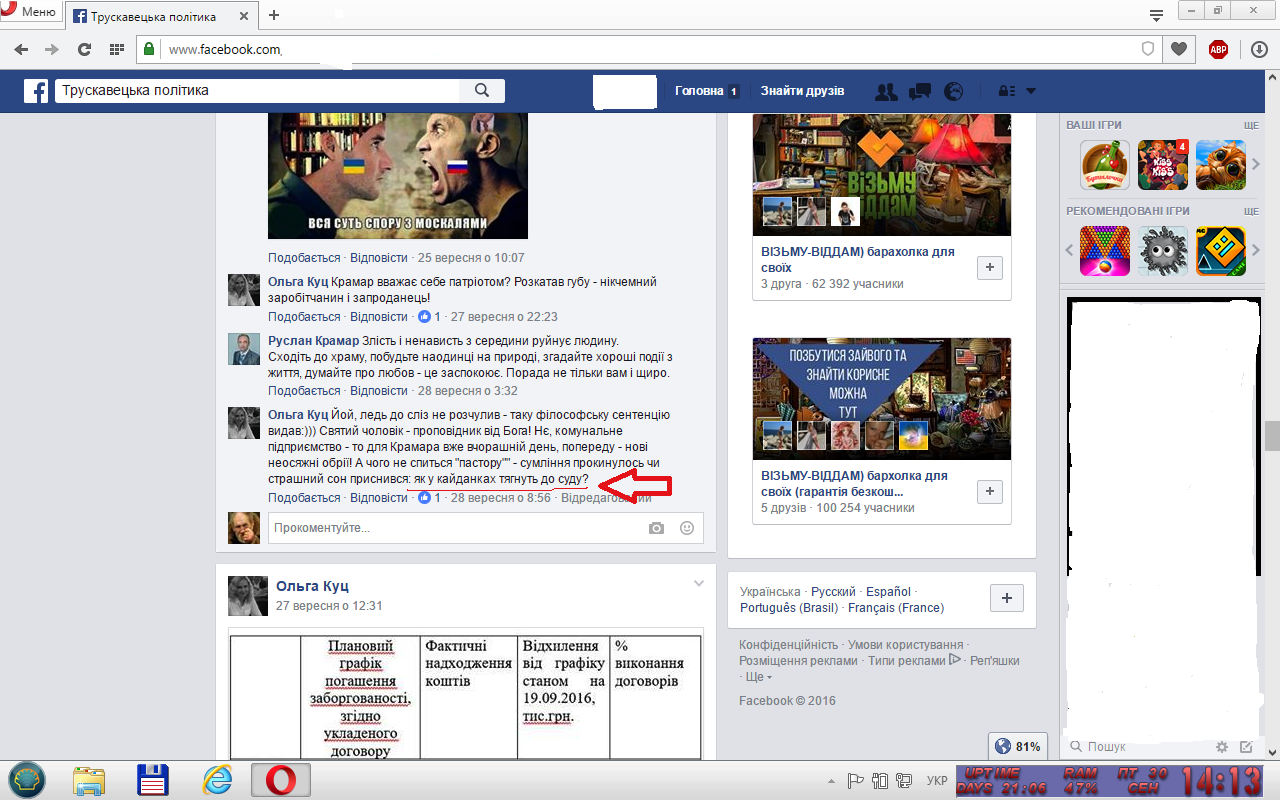The width and height of the screenshot is (1280, 800).
Task: Join the first ВІЗЬМУ-ВІДДАМ group with plus button
Action: 989,267
